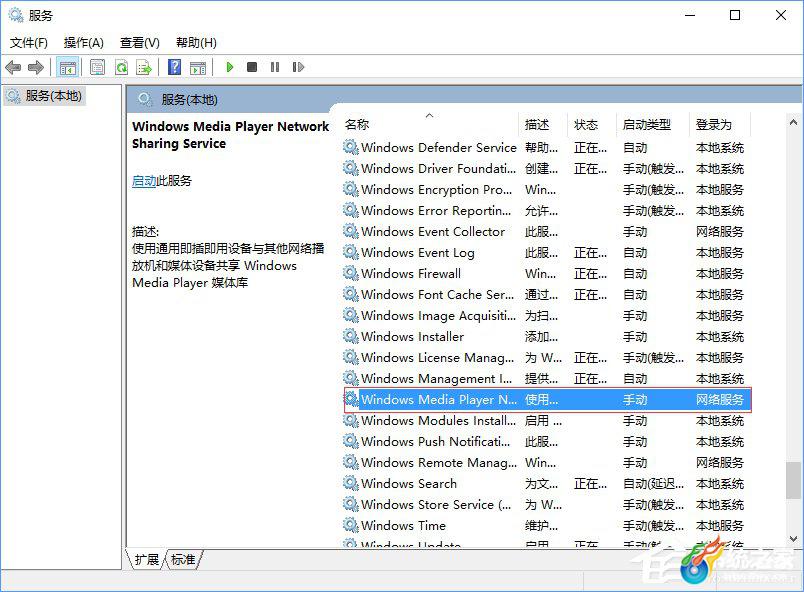
Task: Click the gear icon beside Windows Defender Service
Action: pyautogui.click(x=351, y=147)
